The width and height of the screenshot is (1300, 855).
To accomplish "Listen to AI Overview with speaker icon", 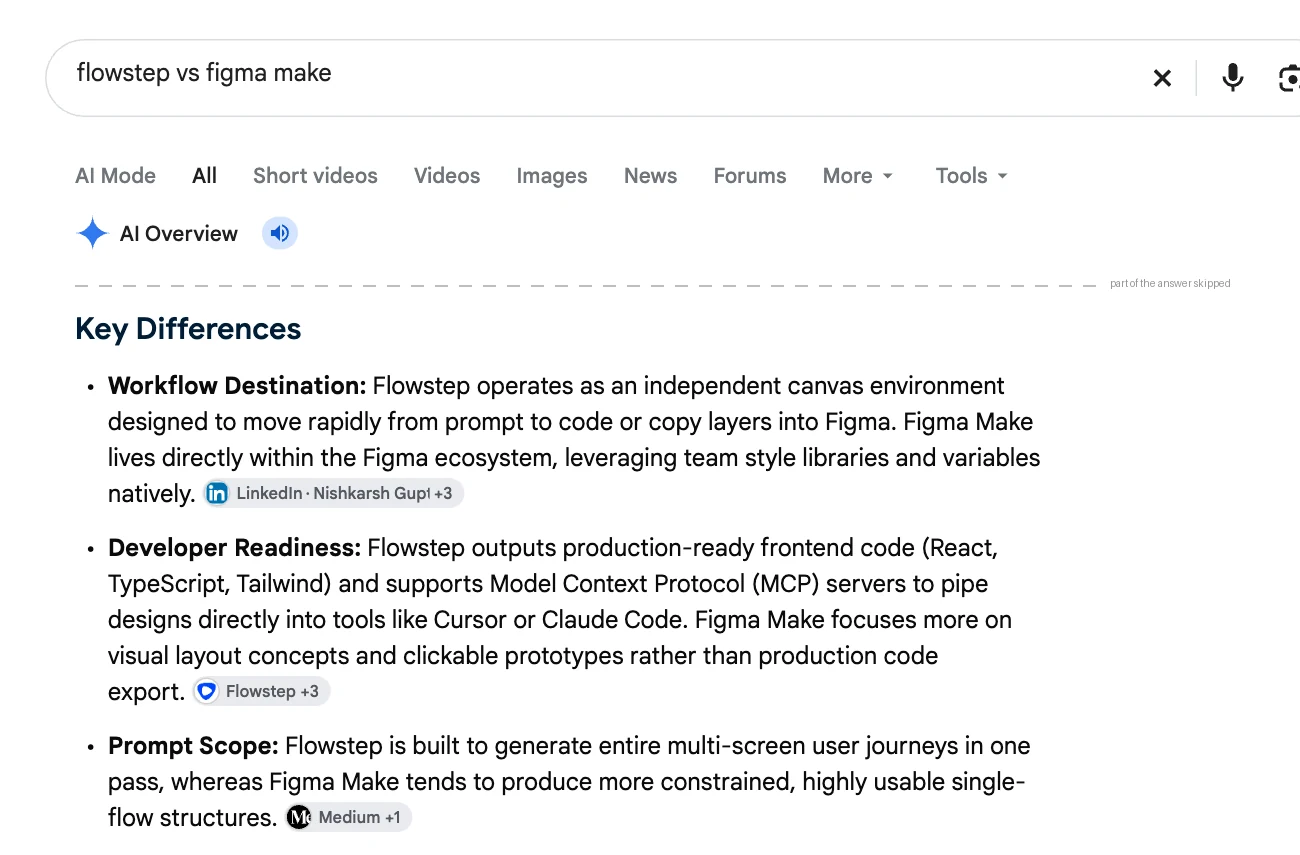I will [280, 233].
